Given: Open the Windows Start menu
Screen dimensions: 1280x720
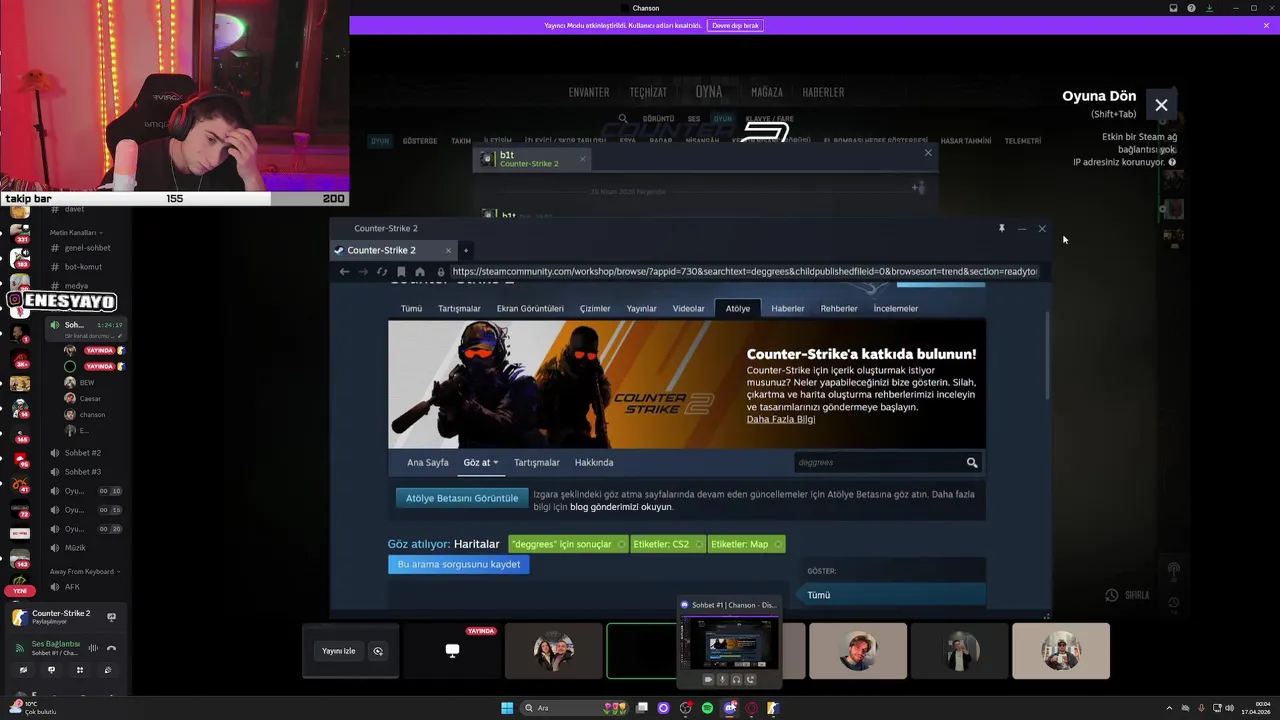Looking at the screenshot, I should click(507, 708).
